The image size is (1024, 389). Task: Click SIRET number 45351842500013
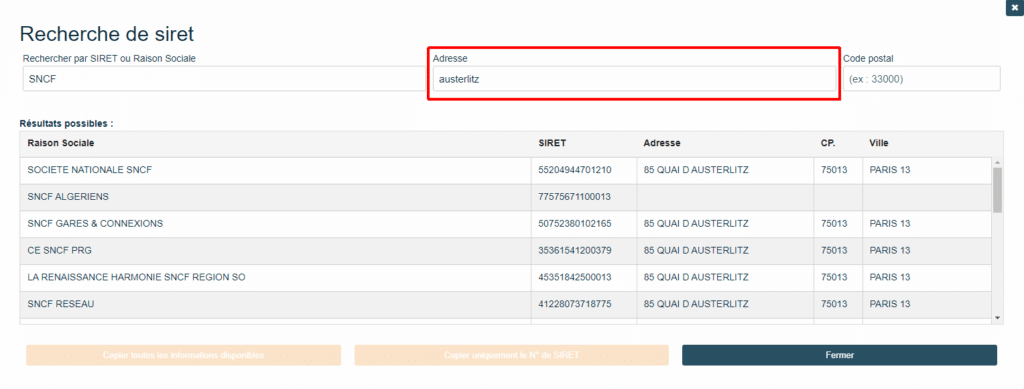(575, 277)
